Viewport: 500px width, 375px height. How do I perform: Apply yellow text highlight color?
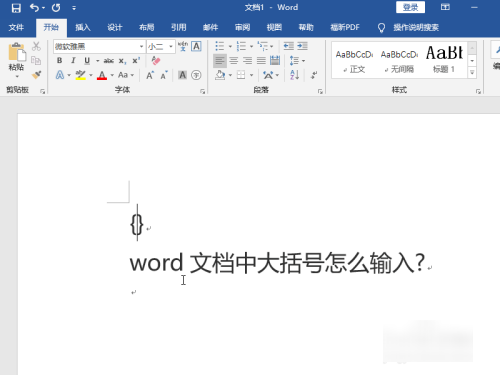[x=81, y=75]
